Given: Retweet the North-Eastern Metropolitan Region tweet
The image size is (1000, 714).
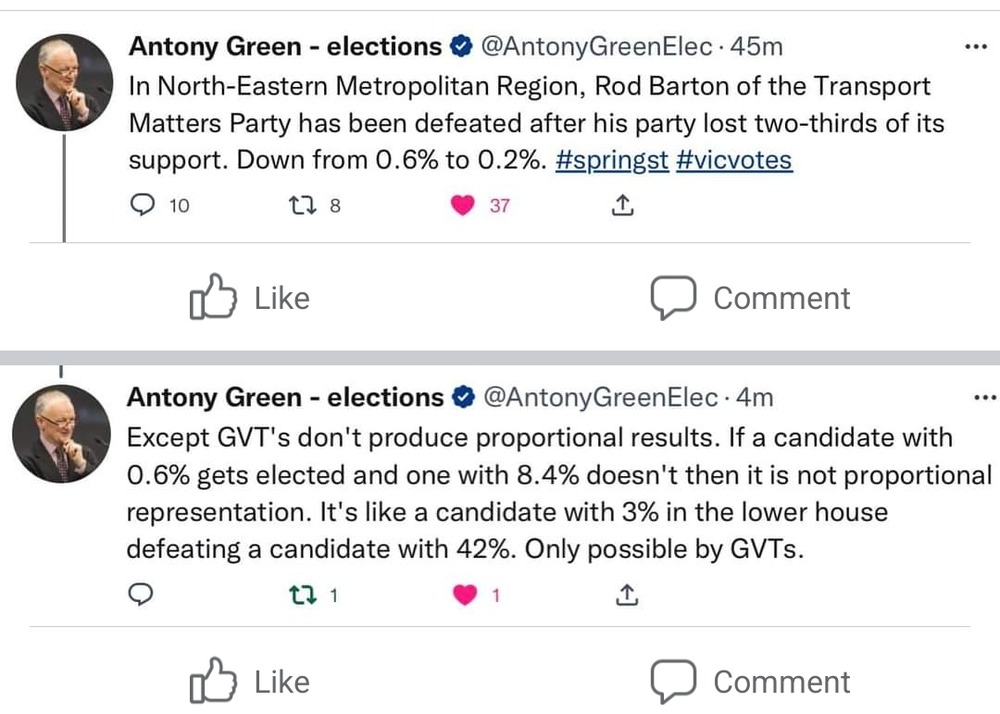Looking at the screenshot, I should coord(298,206).
